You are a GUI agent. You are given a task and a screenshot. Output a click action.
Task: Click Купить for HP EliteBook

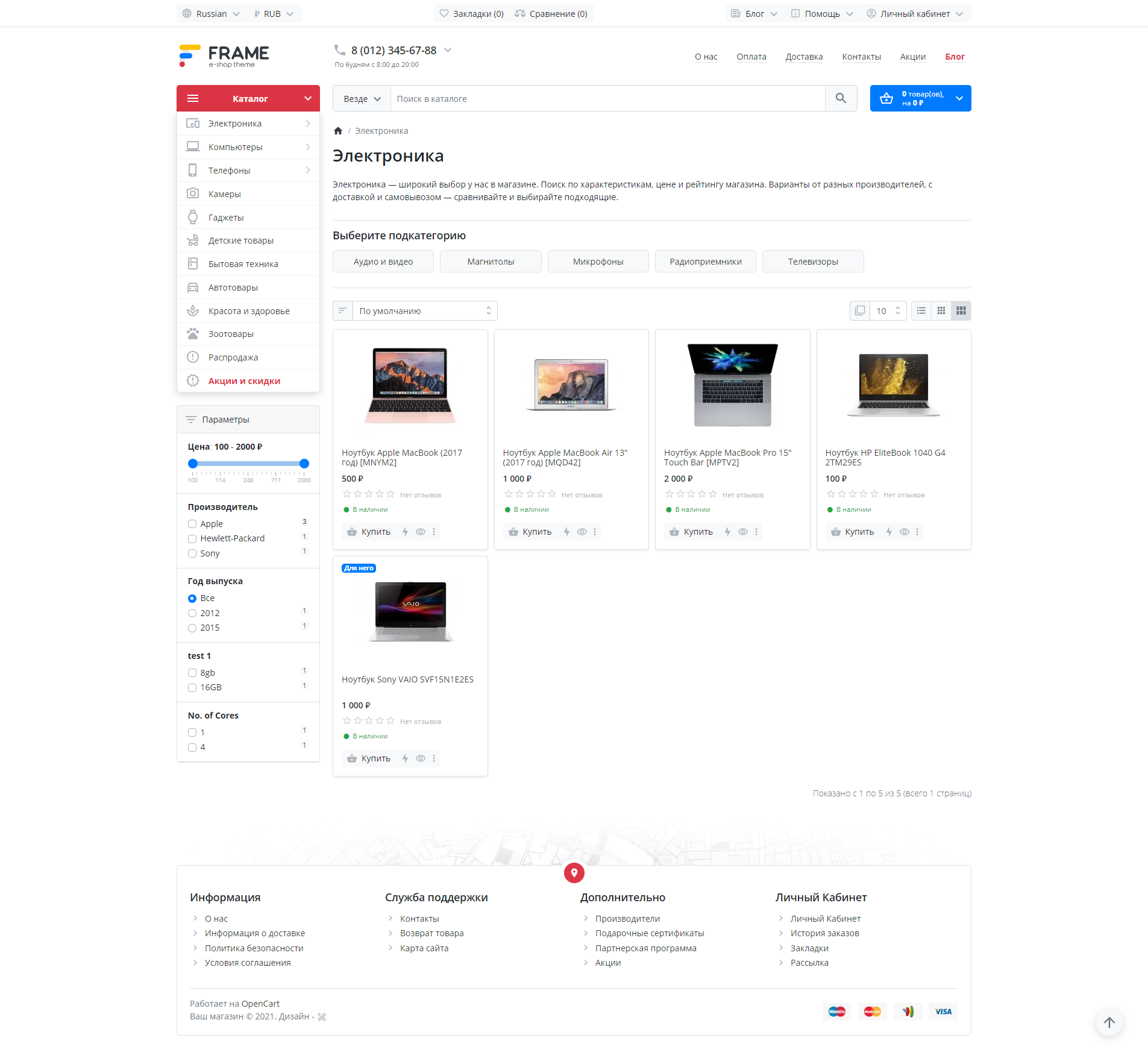pos(853,532)
